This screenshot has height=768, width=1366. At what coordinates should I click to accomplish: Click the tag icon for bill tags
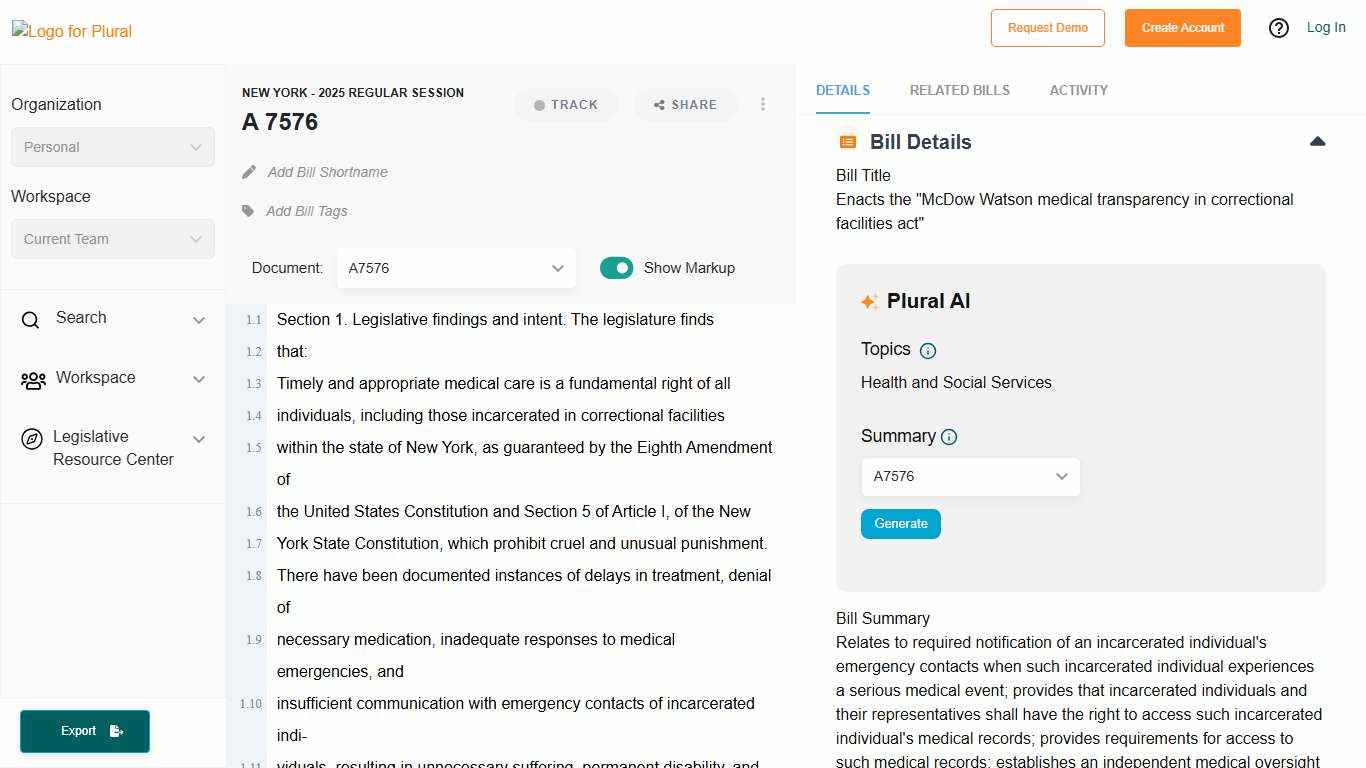(x=248, y=211)
